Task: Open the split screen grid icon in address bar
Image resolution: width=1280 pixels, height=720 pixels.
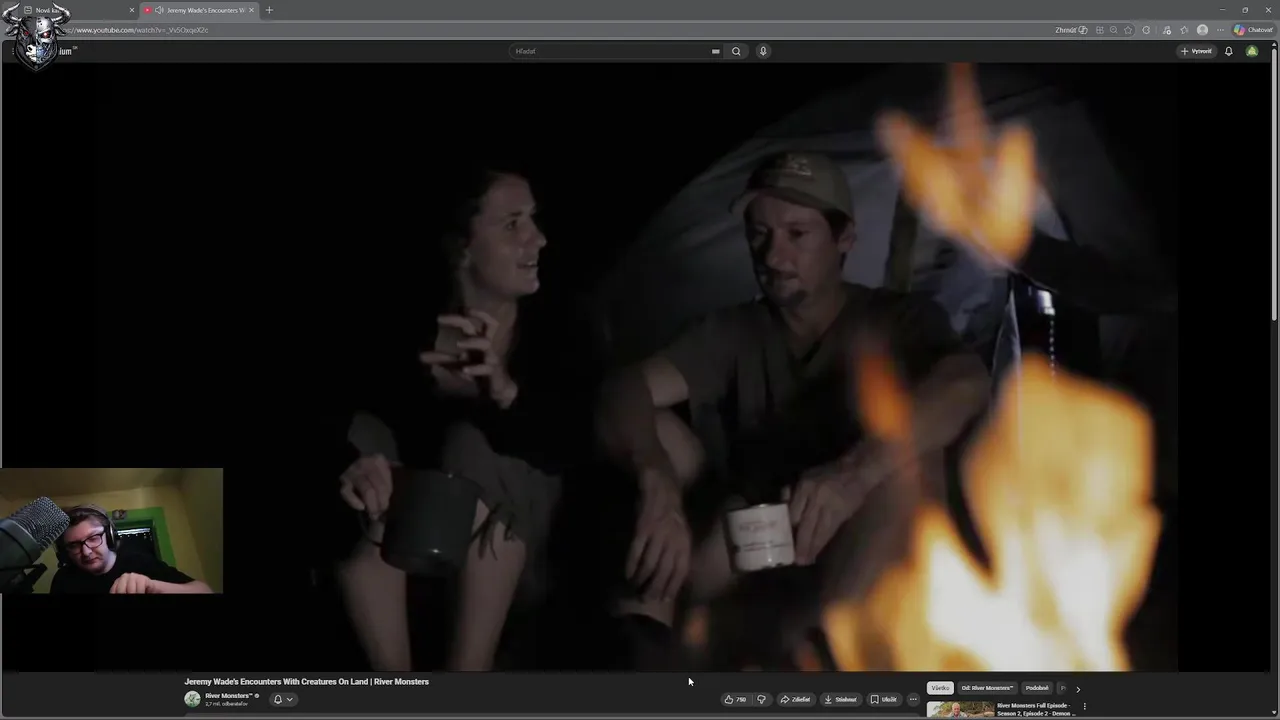Action: 1100,30
